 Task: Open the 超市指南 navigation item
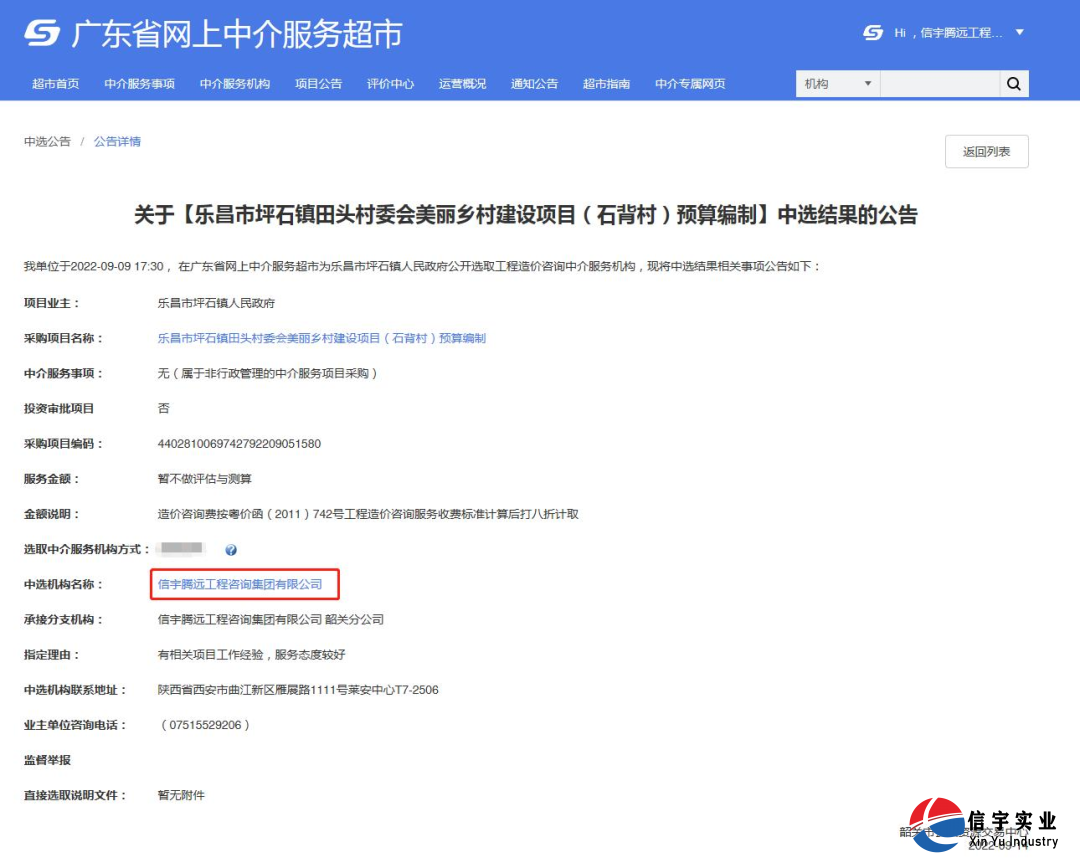pos(606,84)
